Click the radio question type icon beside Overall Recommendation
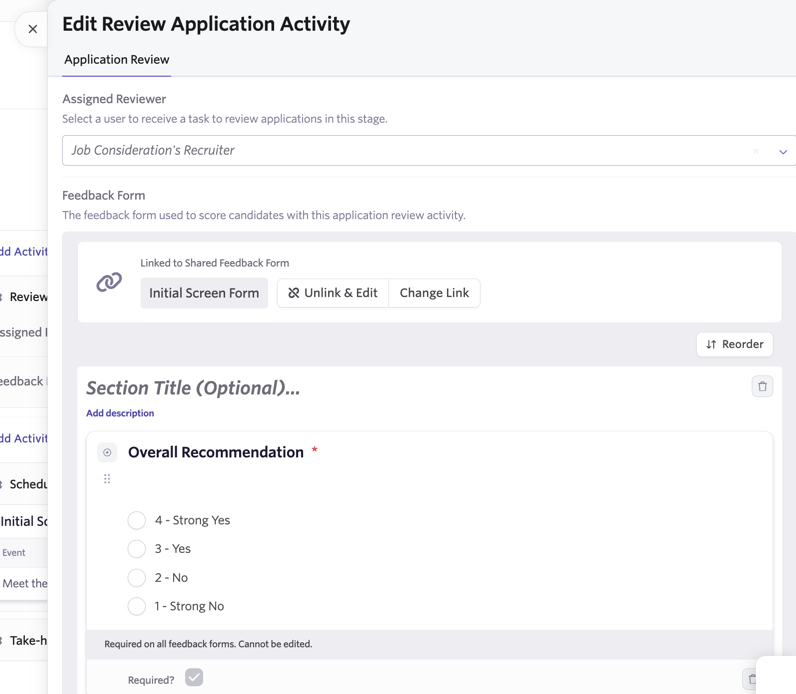796x694 pixels. (107, 452)
